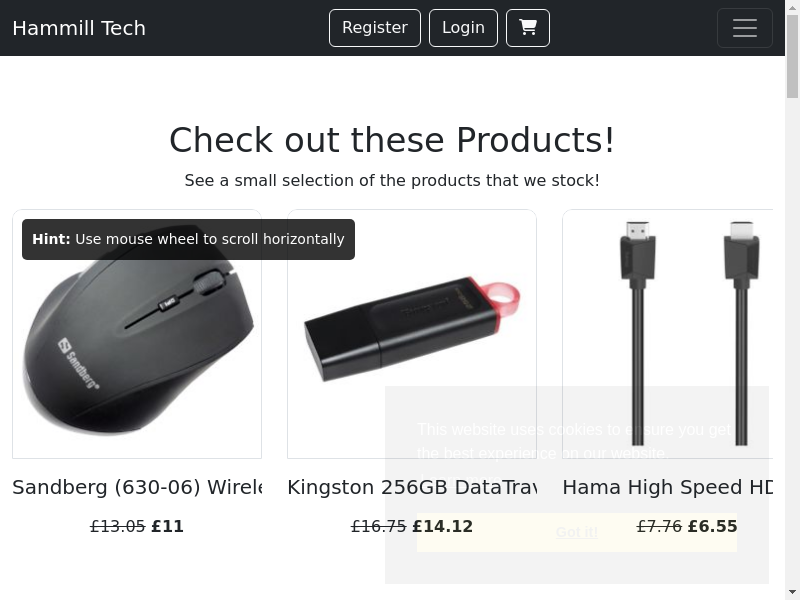Viewport: 800px width, 600px height.
Task: Open the Sandberg (630-06) product title
Action: pos(137,487)
